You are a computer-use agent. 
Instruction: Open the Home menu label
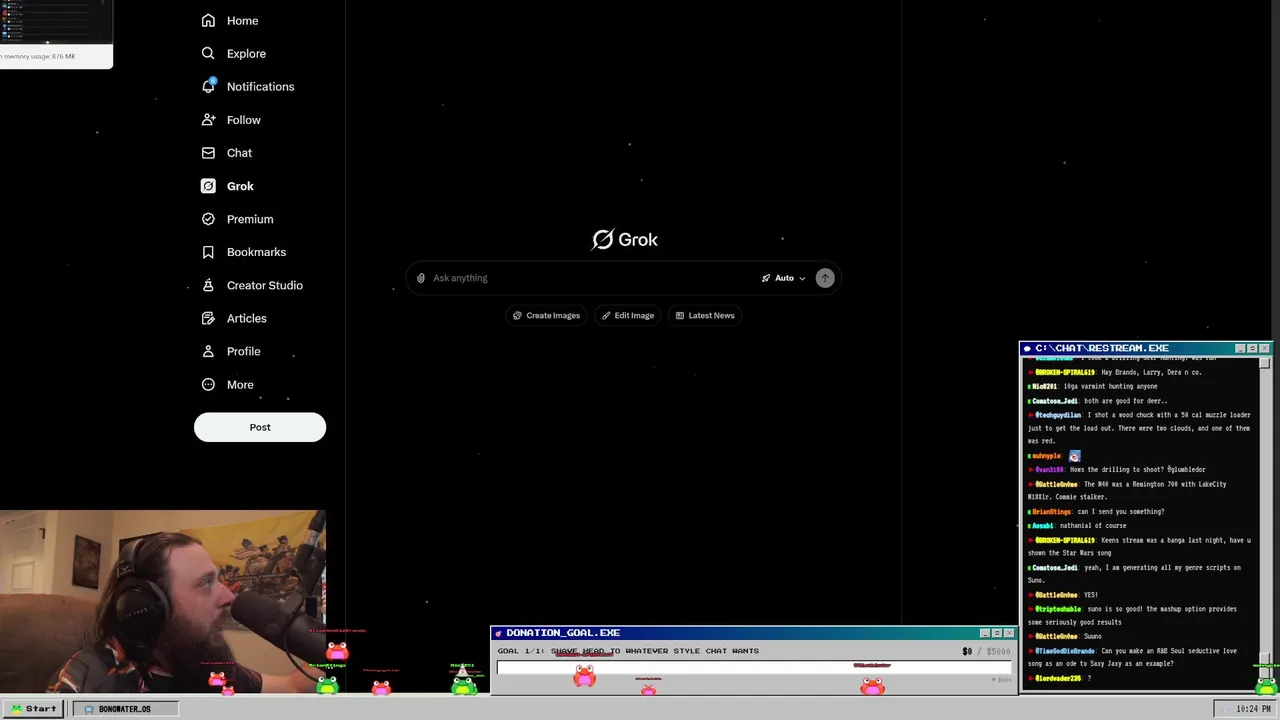coord(242,20)
